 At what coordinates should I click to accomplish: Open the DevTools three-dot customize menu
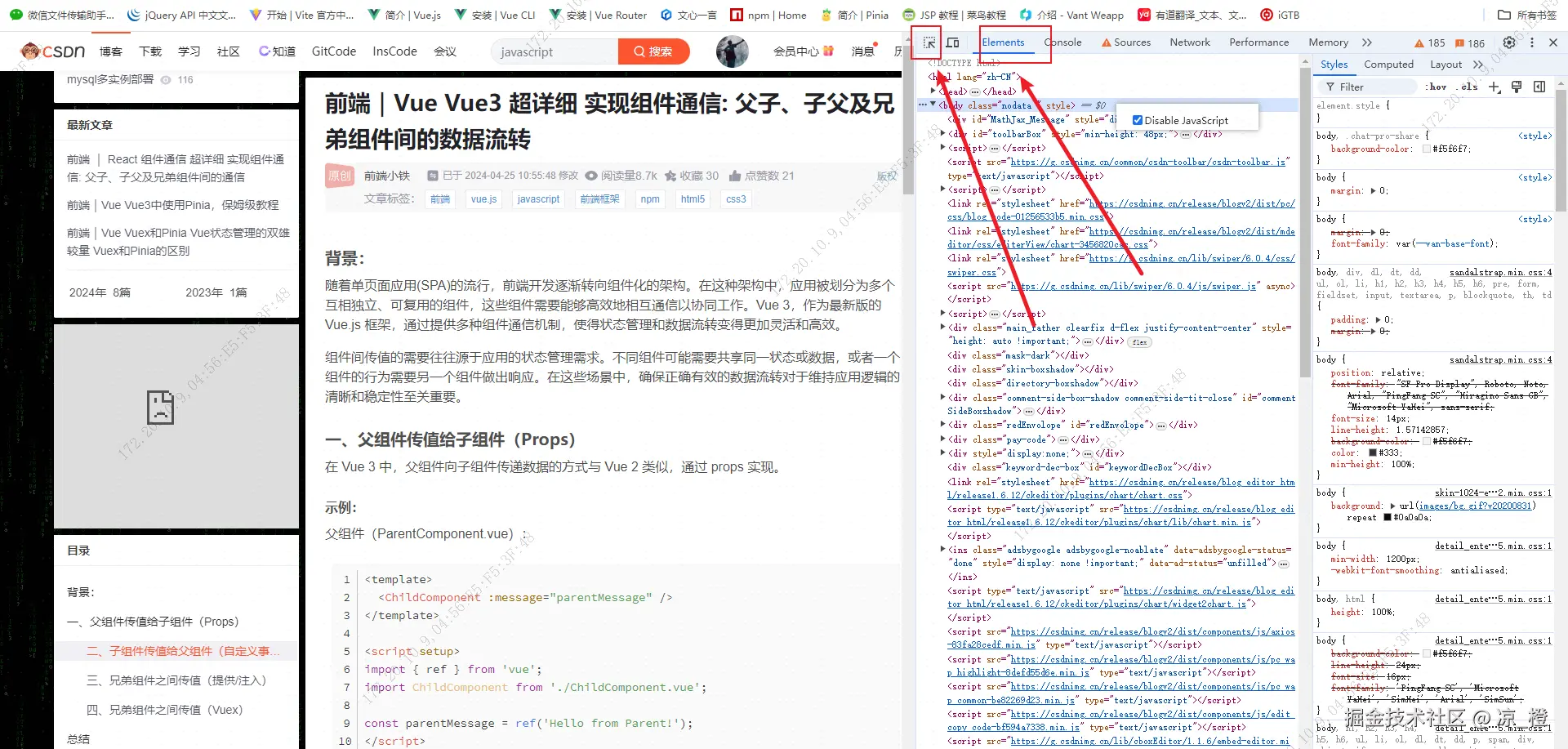(1532, 42)
